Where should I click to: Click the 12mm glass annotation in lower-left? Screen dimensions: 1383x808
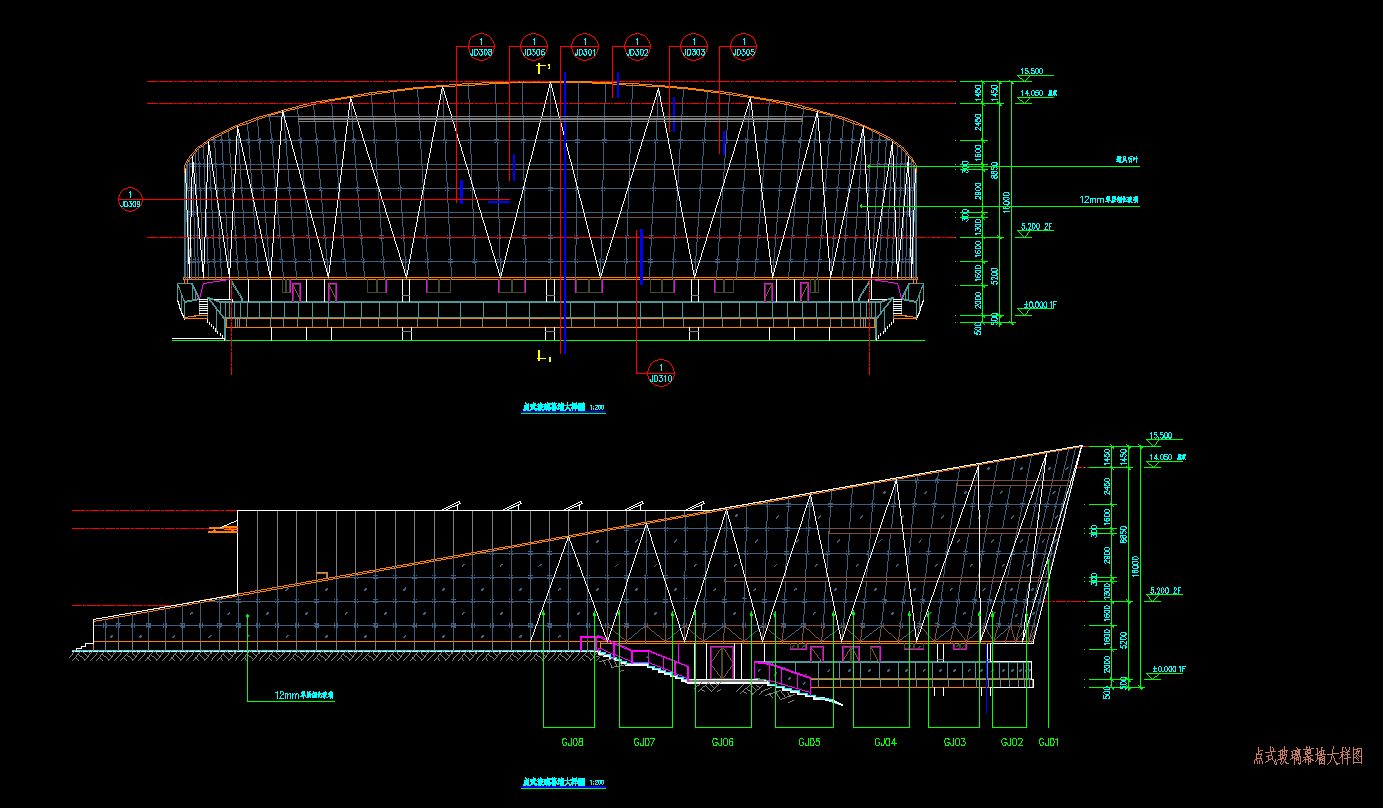click(x=304, y=695)
